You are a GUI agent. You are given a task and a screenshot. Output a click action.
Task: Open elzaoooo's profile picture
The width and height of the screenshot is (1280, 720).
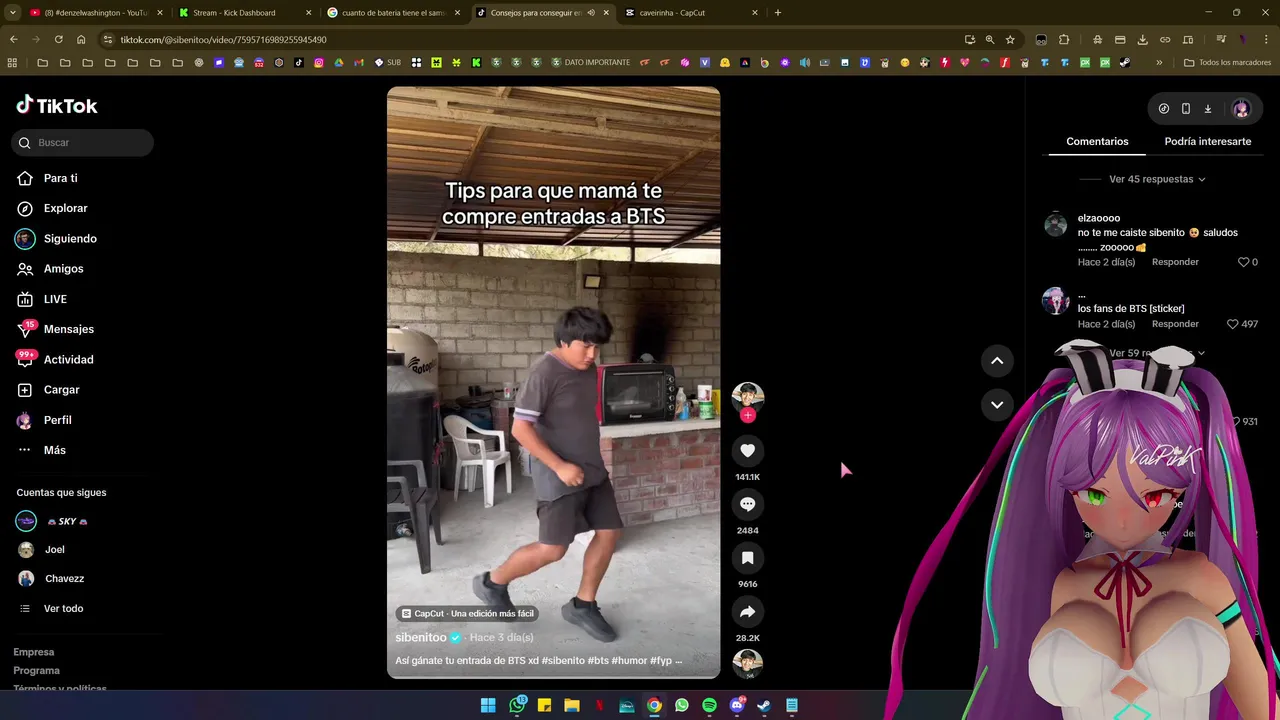pos(1055,224)
